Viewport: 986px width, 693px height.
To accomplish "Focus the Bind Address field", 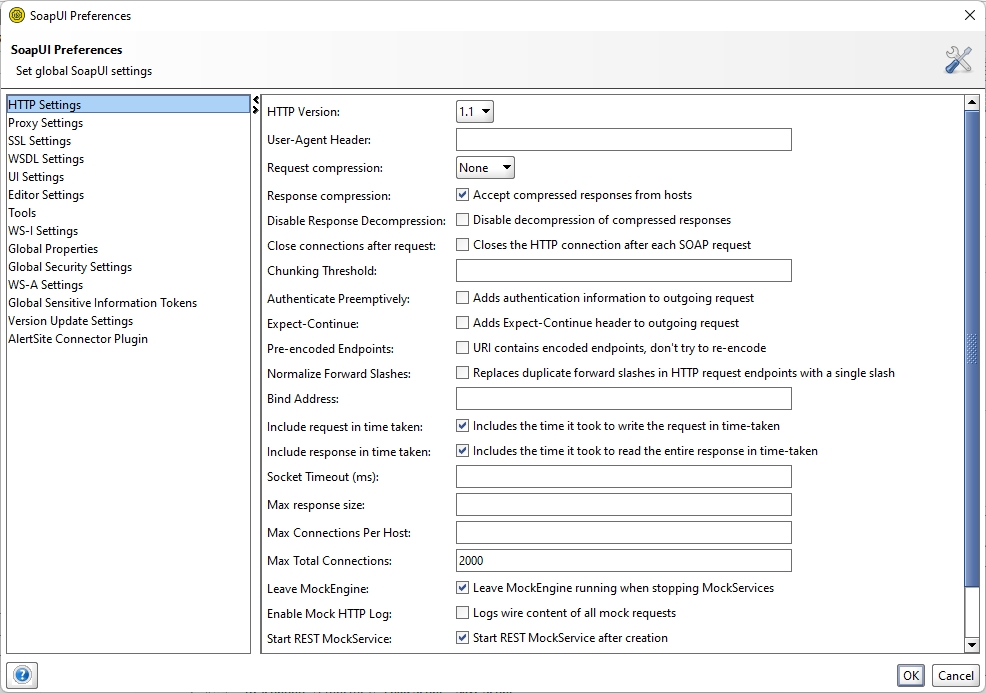I will tap(624, 398).
